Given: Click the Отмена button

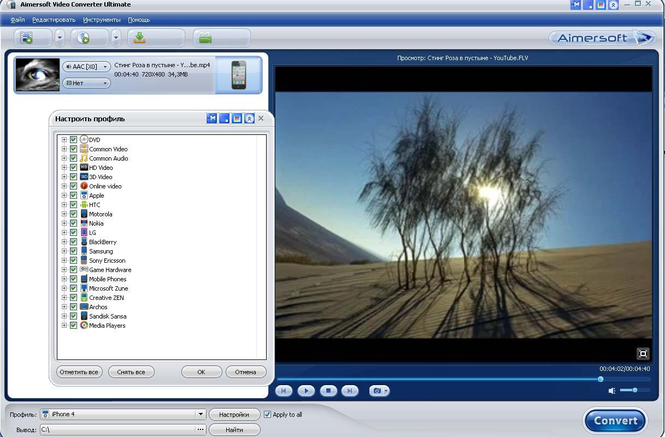Looking at the screenshot, I should pos(246,372).
